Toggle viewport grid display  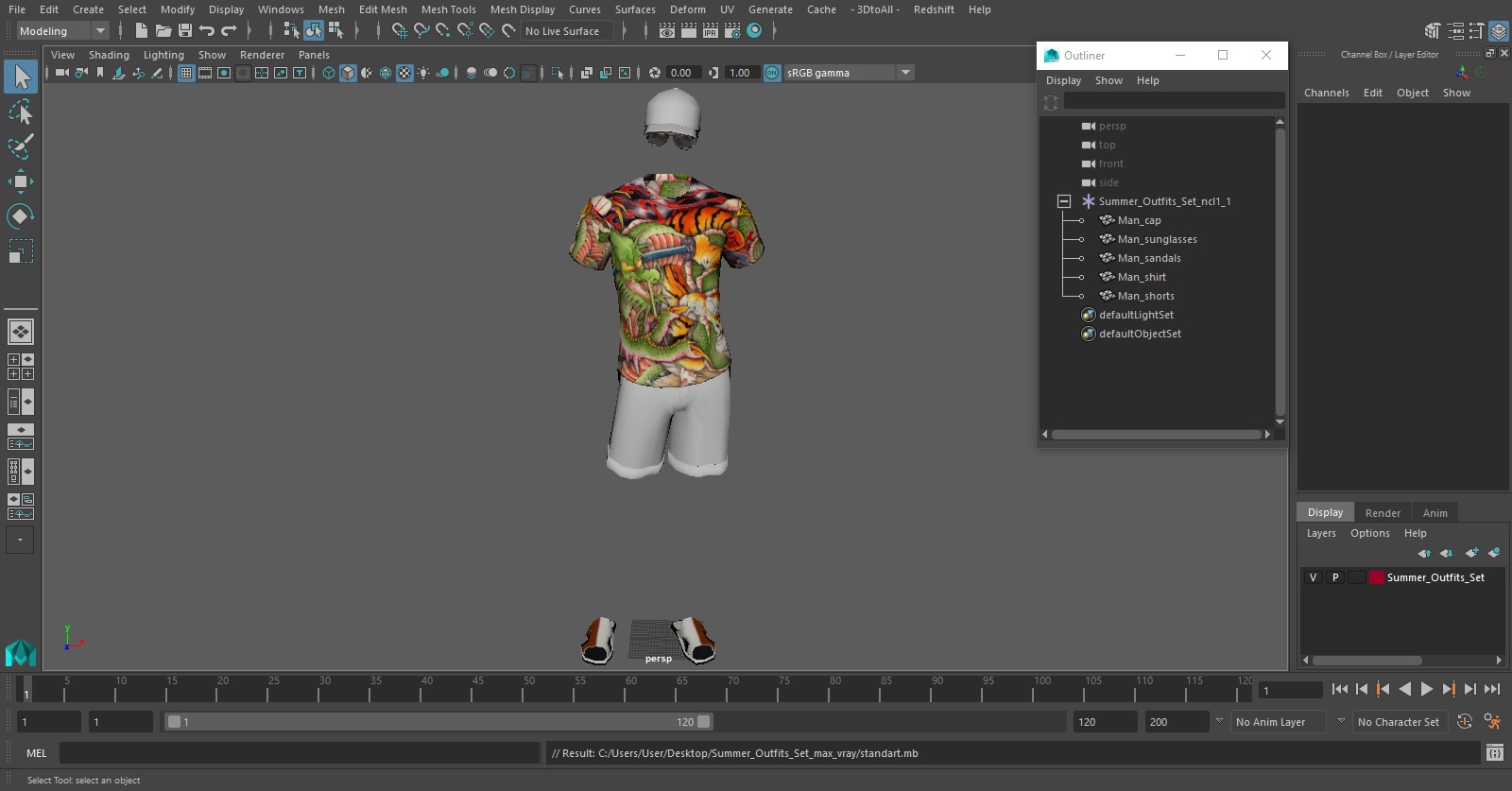[186, 73]
